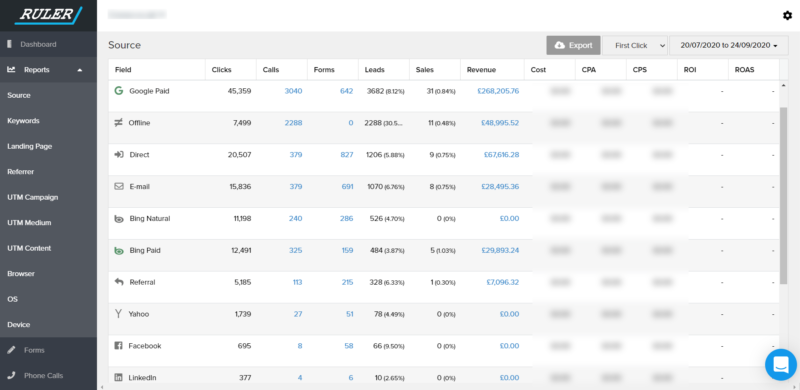
Task: Click the green Bing Paid icon
Action: 119,251
